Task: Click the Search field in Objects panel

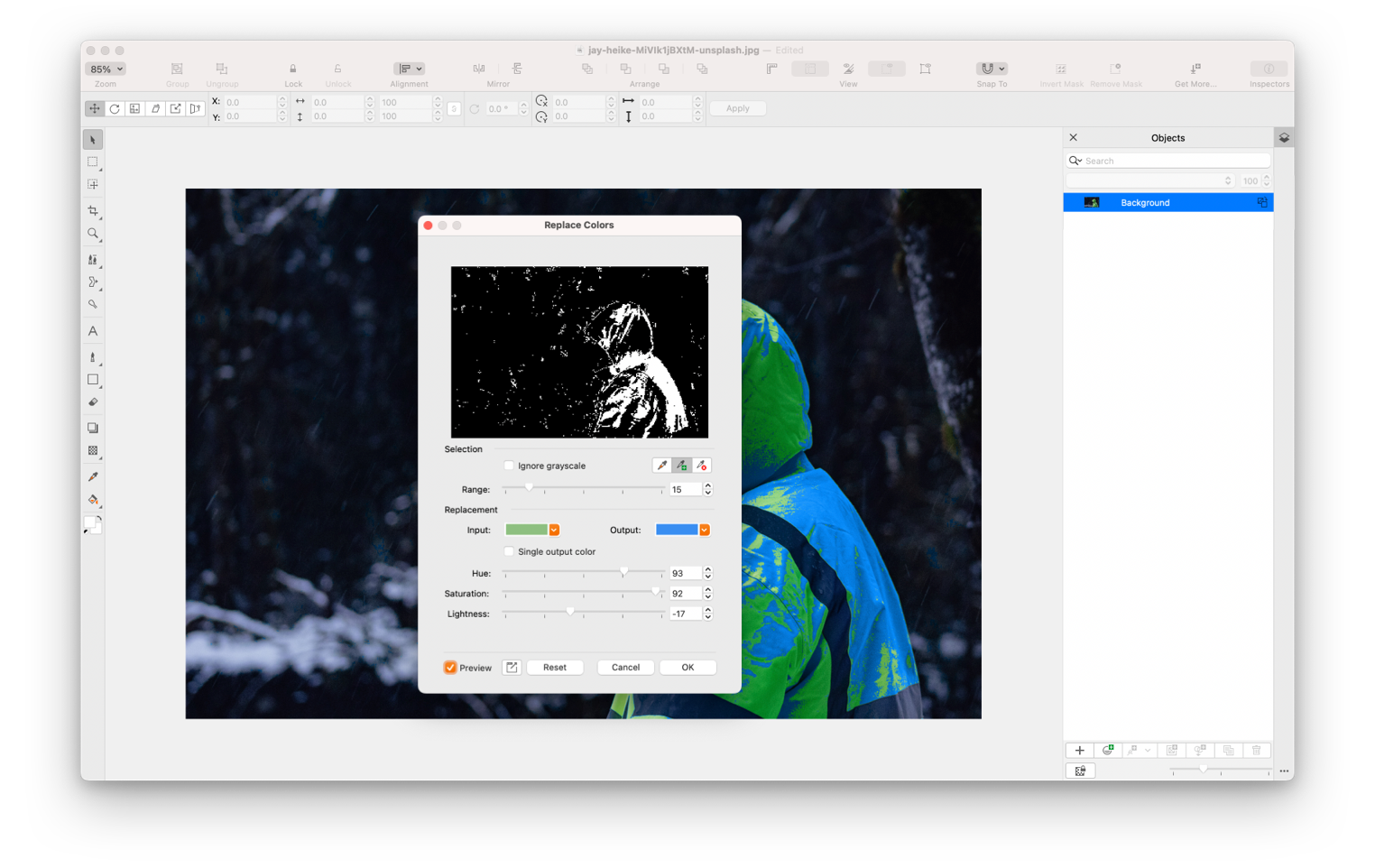Action: (1174, 161)
